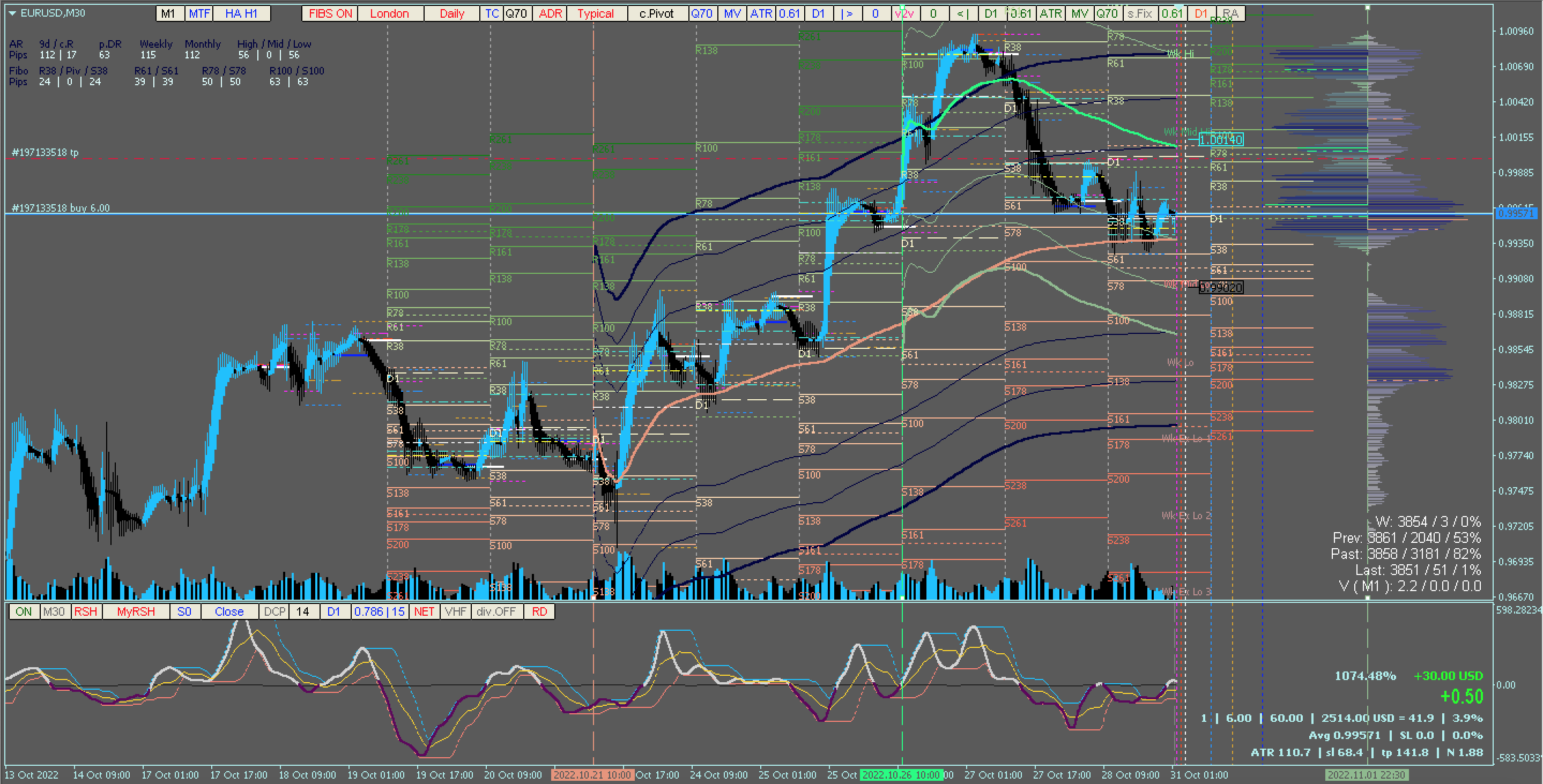Screen dimensions: 1543x784
Task: Open the London session selector
Action: (389, 13)
